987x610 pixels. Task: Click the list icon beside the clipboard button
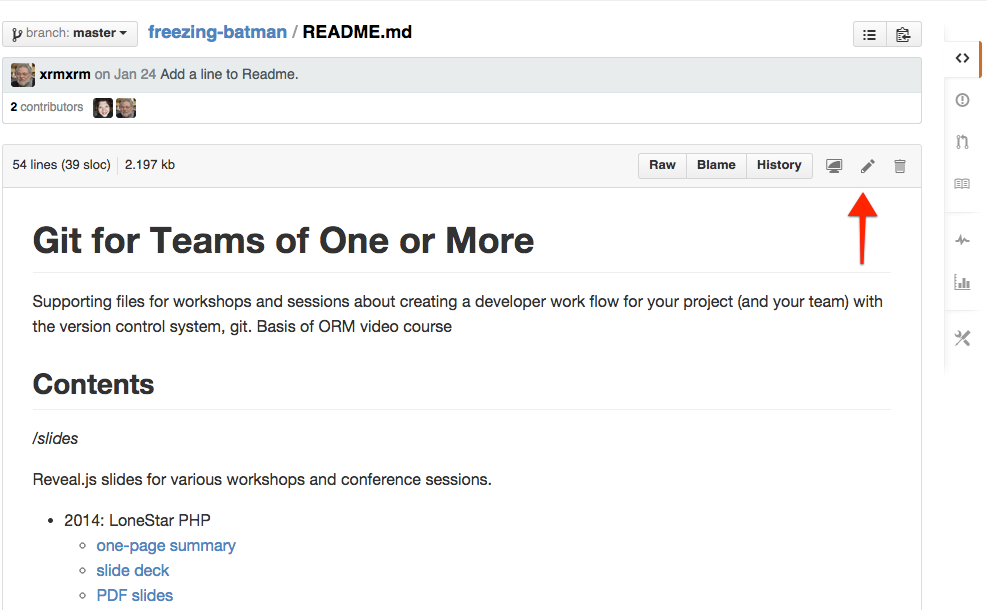coord(870,34)
